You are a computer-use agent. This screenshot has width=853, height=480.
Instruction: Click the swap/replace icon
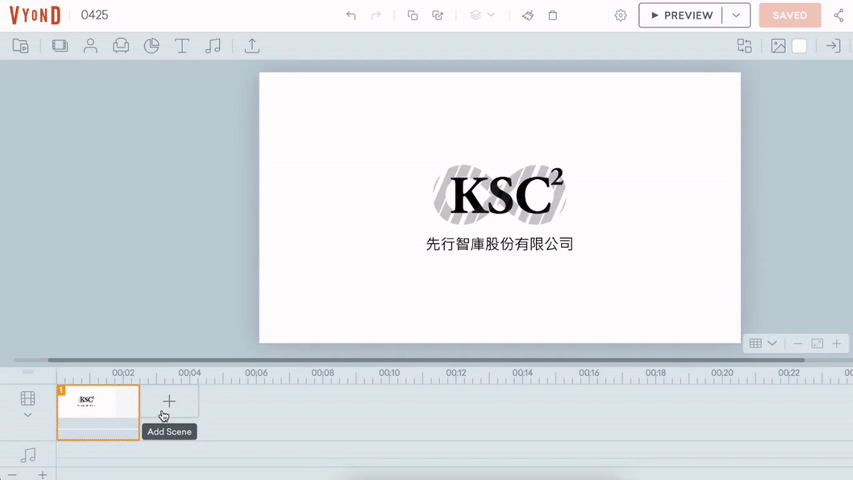pyautogui.click(x=744, y=46)
